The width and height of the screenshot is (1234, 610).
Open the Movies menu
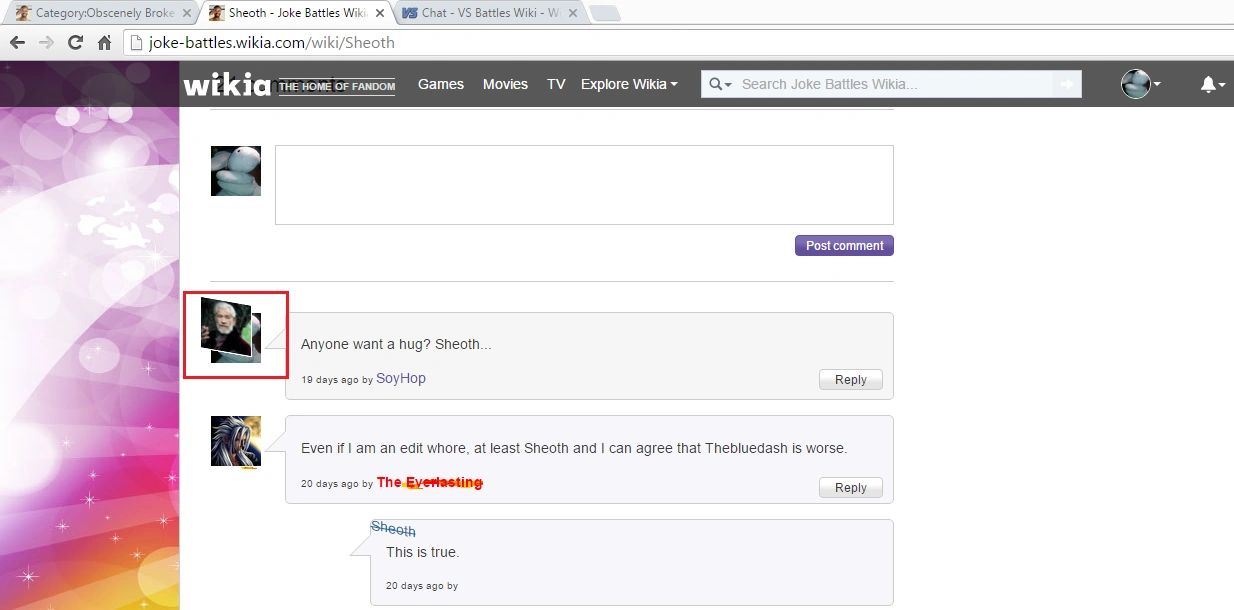505,85
